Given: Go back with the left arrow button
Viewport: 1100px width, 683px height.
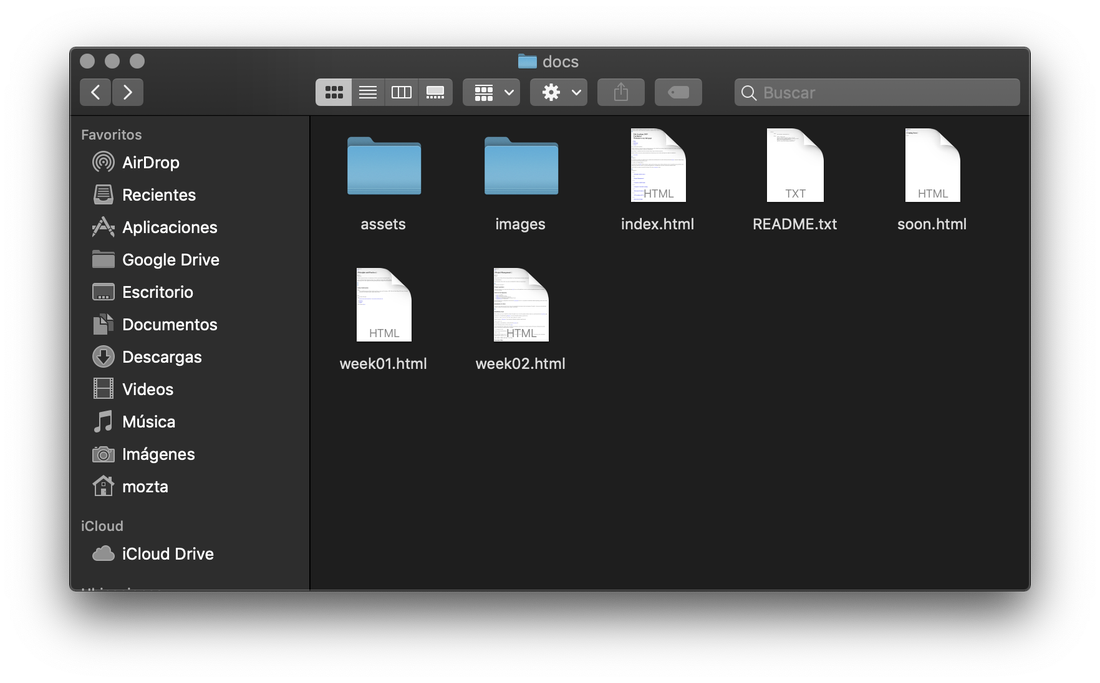Looking at the screenshot, I should click(x=95, y=92).
